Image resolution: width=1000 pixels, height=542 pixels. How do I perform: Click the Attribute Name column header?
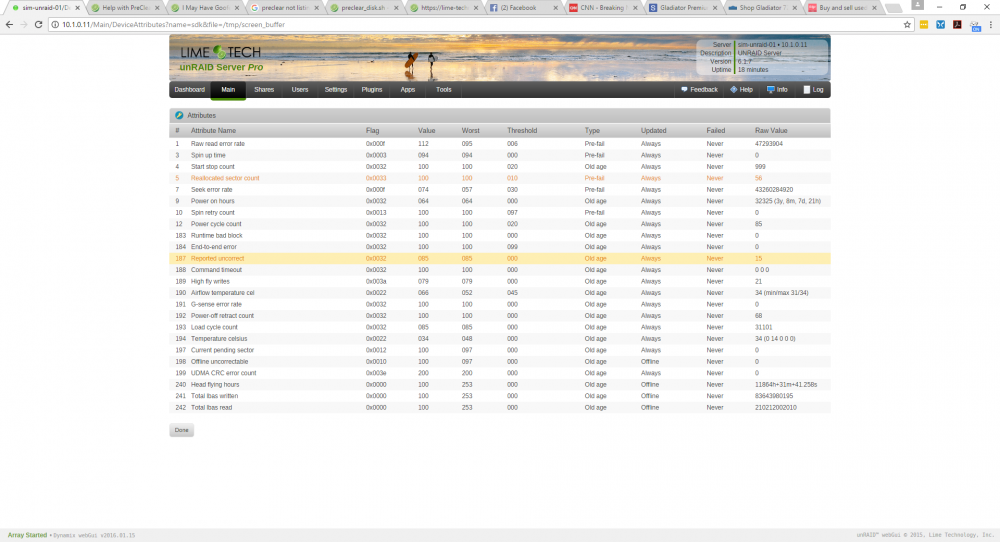213,130
